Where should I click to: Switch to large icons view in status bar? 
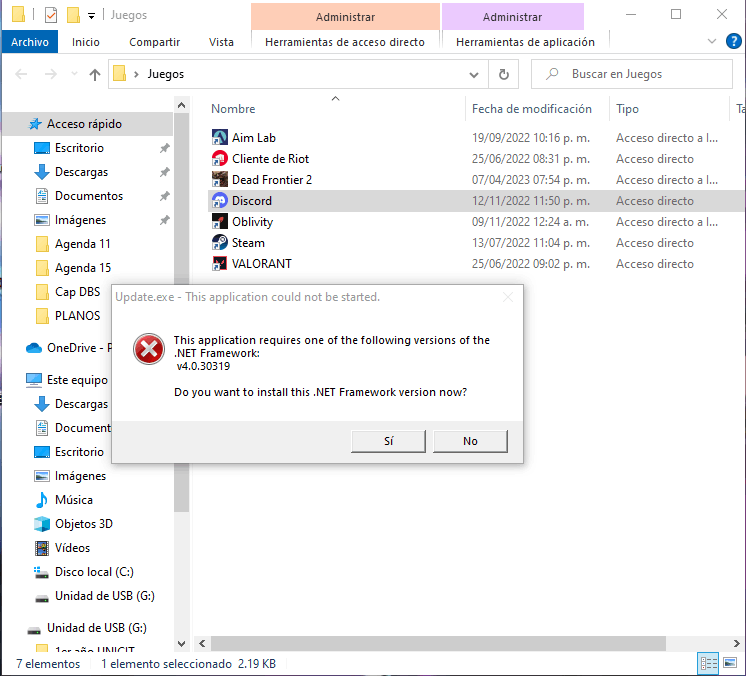point(730,663)
